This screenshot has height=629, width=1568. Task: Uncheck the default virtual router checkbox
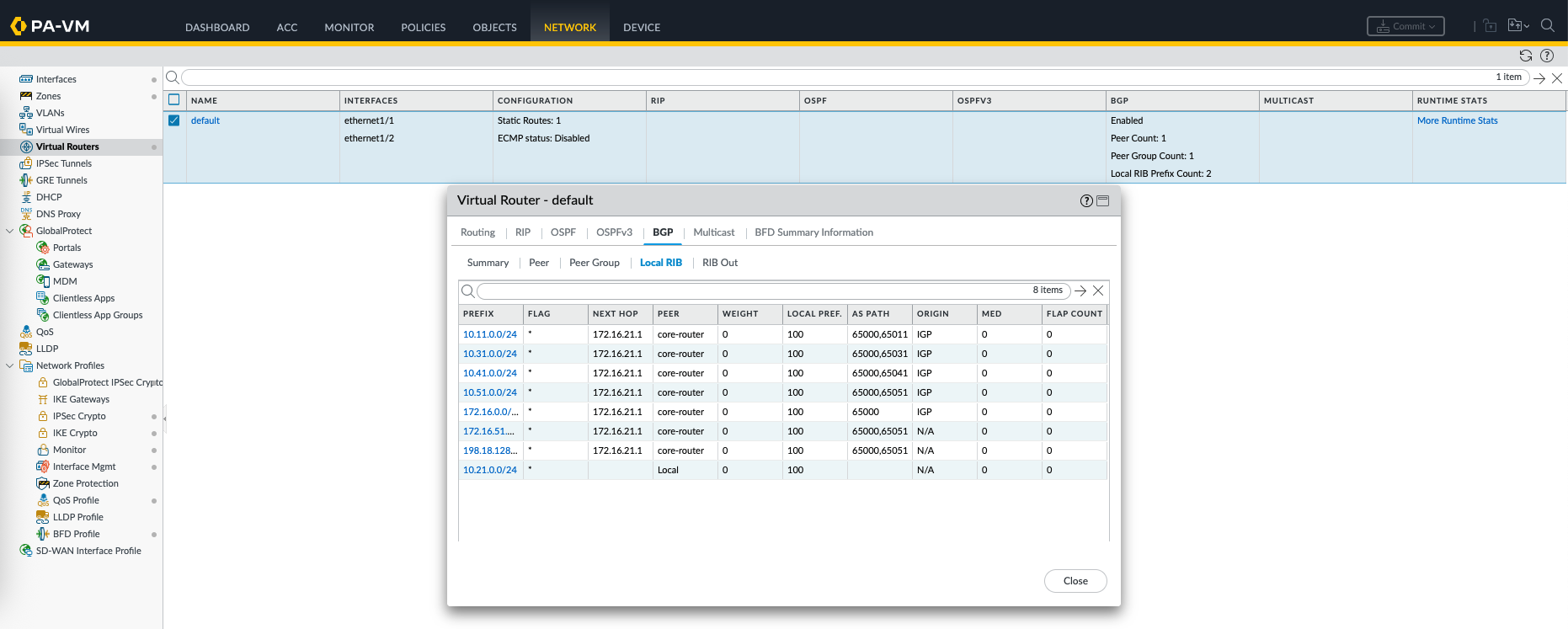coord(174,120)
